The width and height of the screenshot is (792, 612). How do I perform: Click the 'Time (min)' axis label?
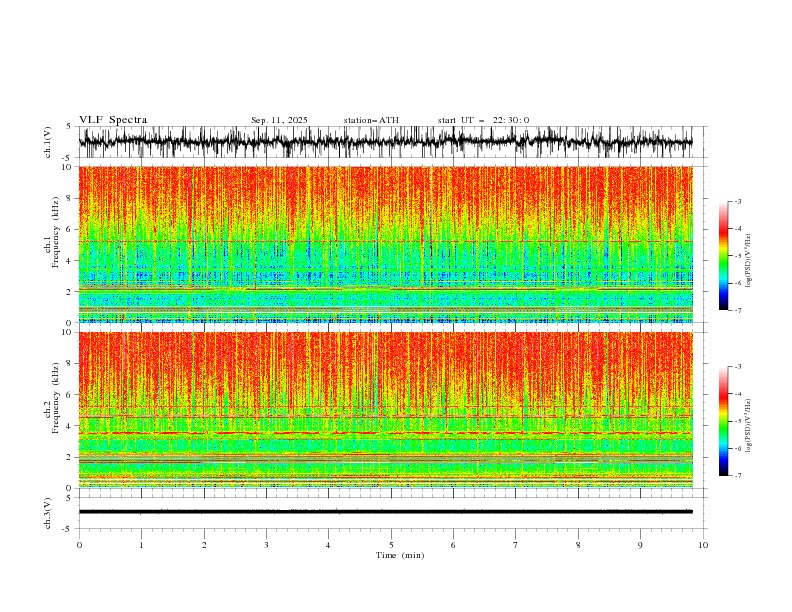(400, 555)
